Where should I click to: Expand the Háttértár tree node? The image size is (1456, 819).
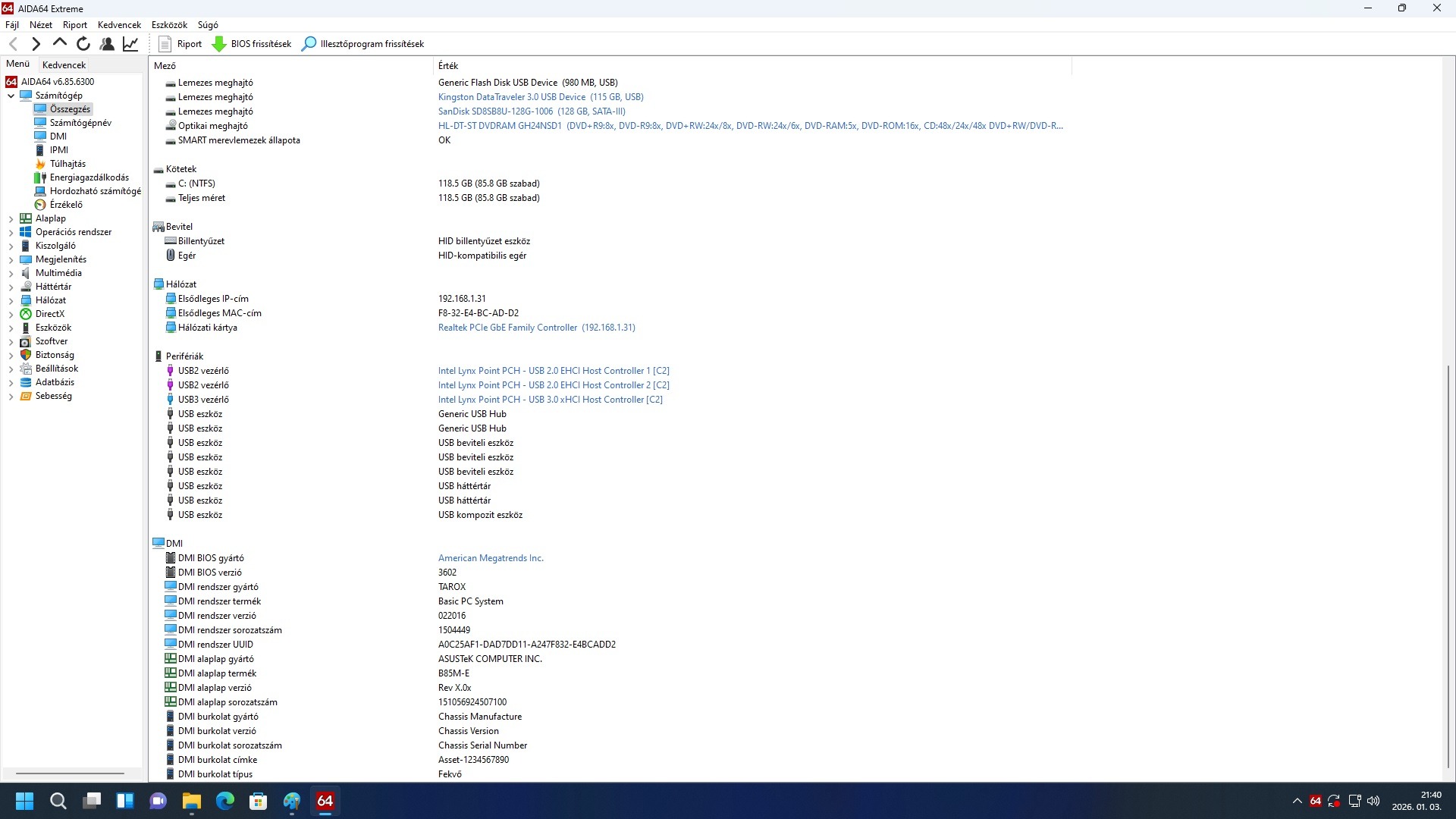click(x=11, y=287)
